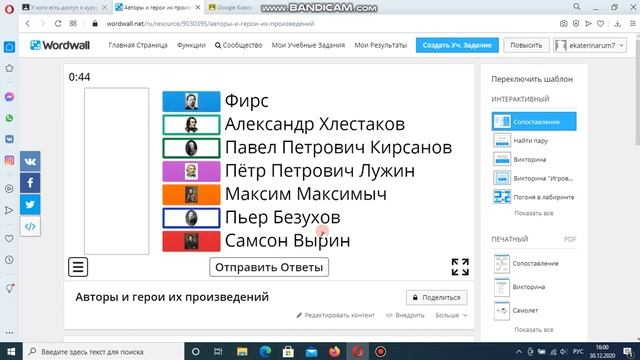Click the PDF label in ПЕЧАТНЫЙ section
This screenshot has width=640, height=360.
point(570,239)
